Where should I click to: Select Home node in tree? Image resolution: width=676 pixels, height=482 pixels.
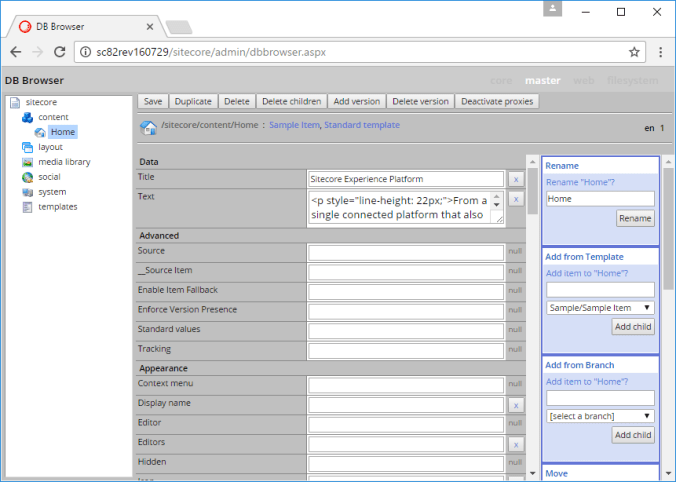click(x=63, y=132)
